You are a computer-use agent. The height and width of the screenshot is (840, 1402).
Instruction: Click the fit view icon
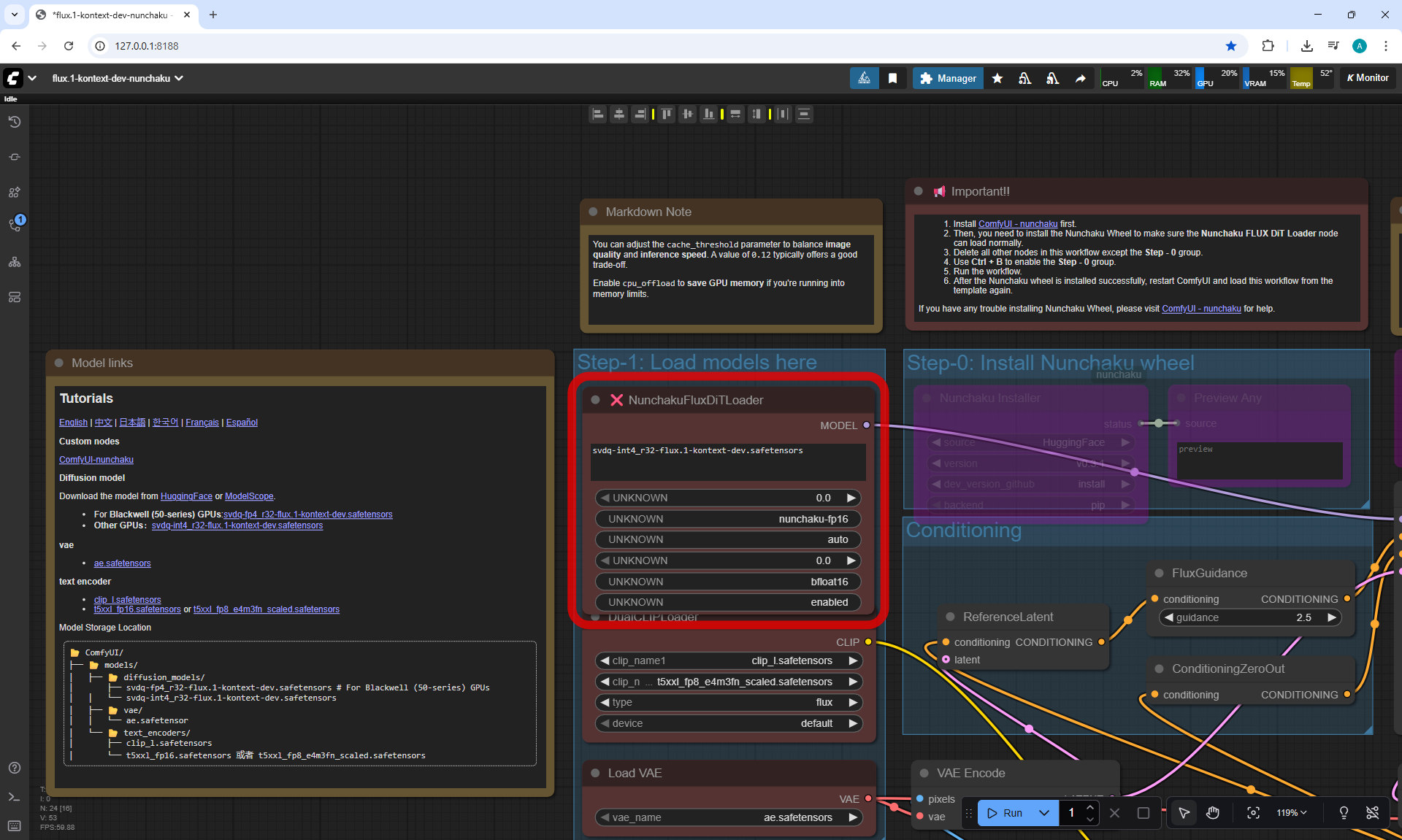coord(1253,813)
